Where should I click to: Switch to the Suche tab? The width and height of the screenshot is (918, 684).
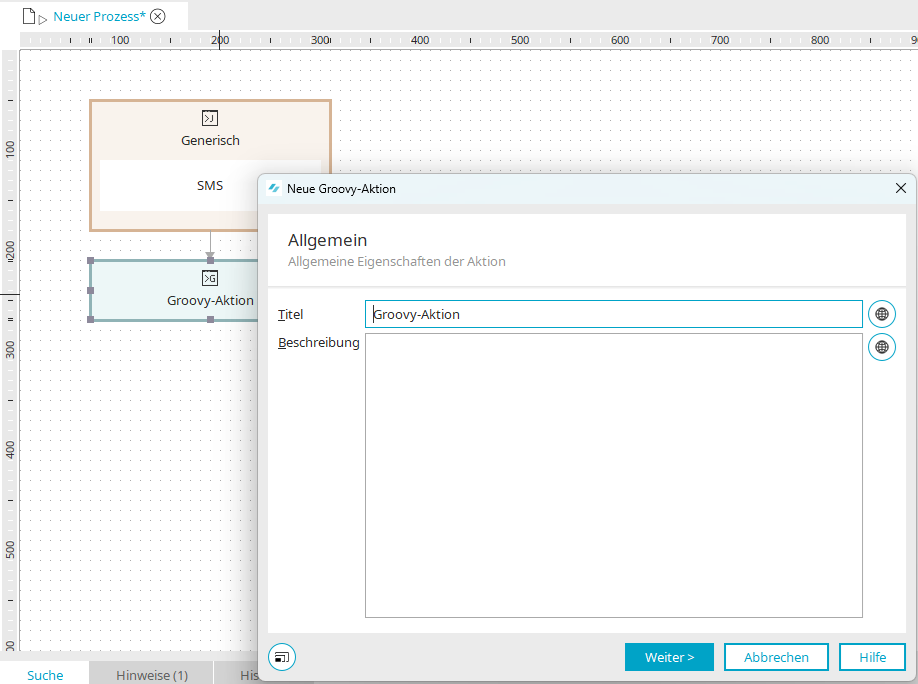[45, 675]
